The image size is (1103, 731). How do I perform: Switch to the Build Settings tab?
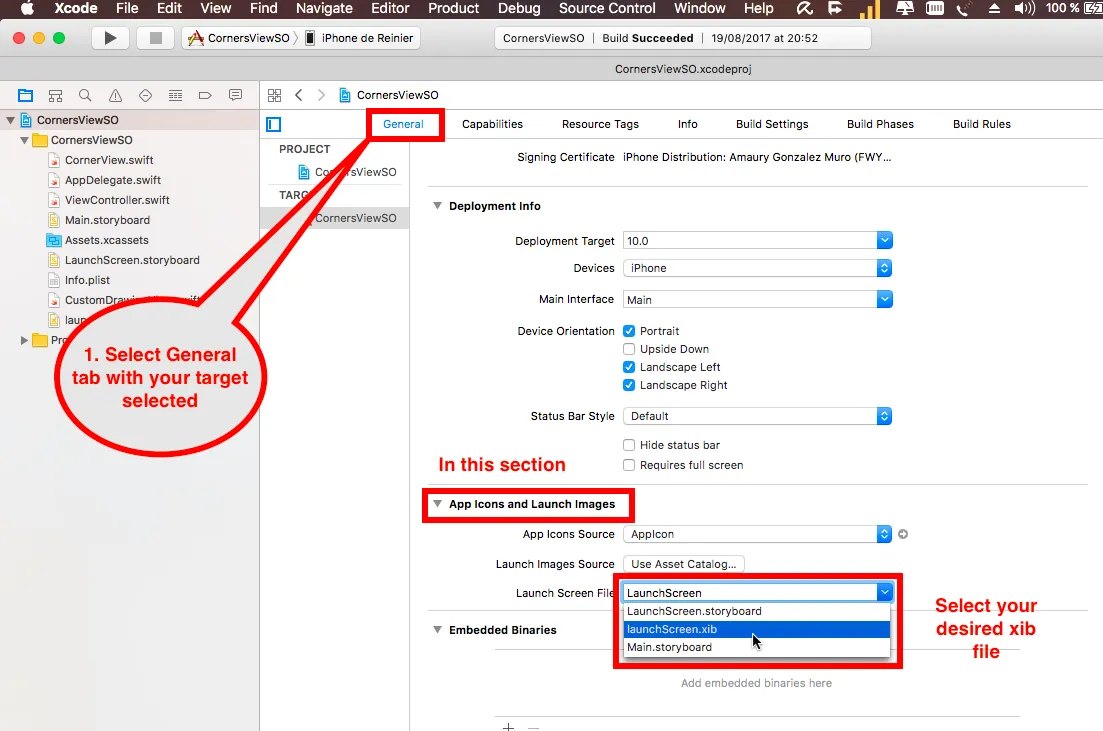pos(772,125)
